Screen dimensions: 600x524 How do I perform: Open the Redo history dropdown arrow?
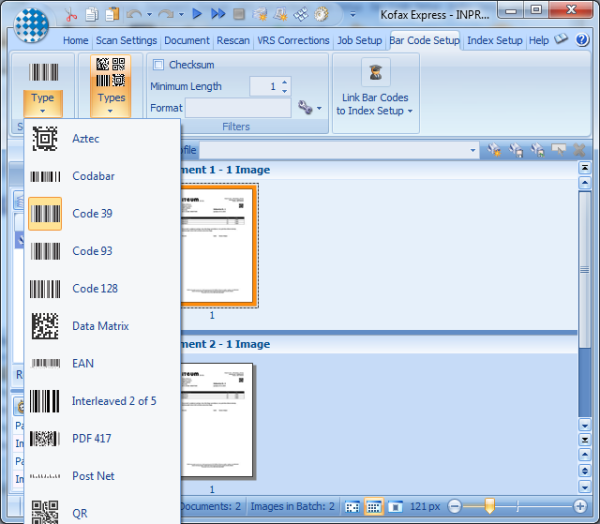click(181, 15)
